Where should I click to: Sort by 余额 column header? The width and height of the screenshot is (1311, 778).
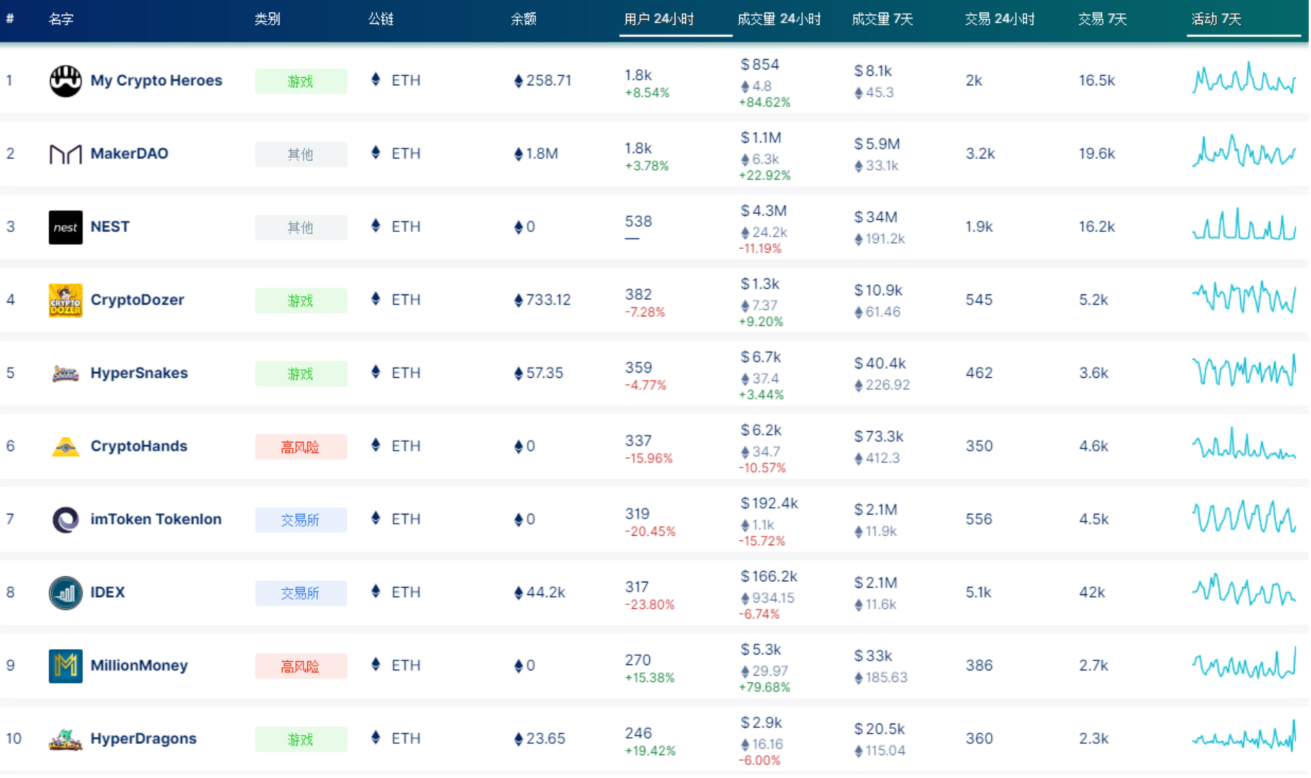coord(523,19)
